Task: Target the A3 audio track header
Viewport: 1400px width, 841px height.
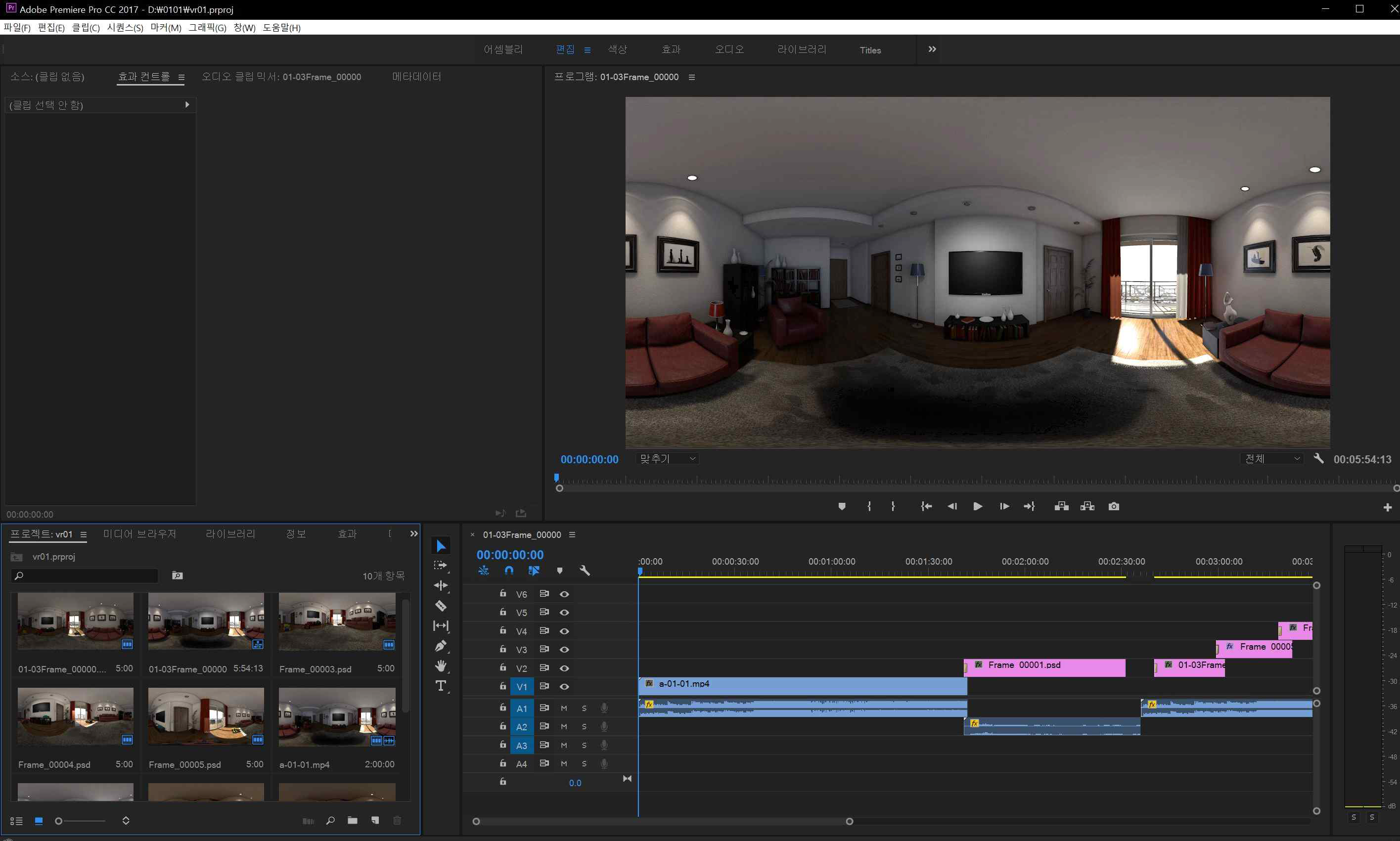Action: [521, 745]
